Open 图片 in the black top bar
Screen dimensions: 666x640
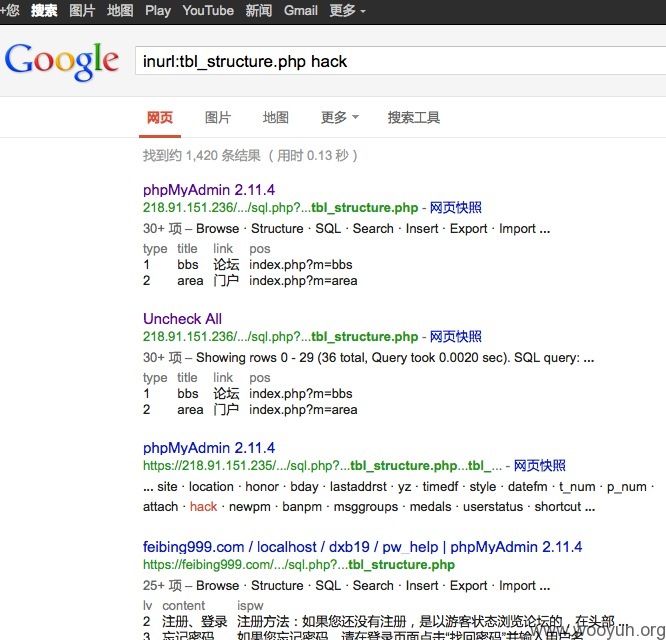click(x=82, y=10)
